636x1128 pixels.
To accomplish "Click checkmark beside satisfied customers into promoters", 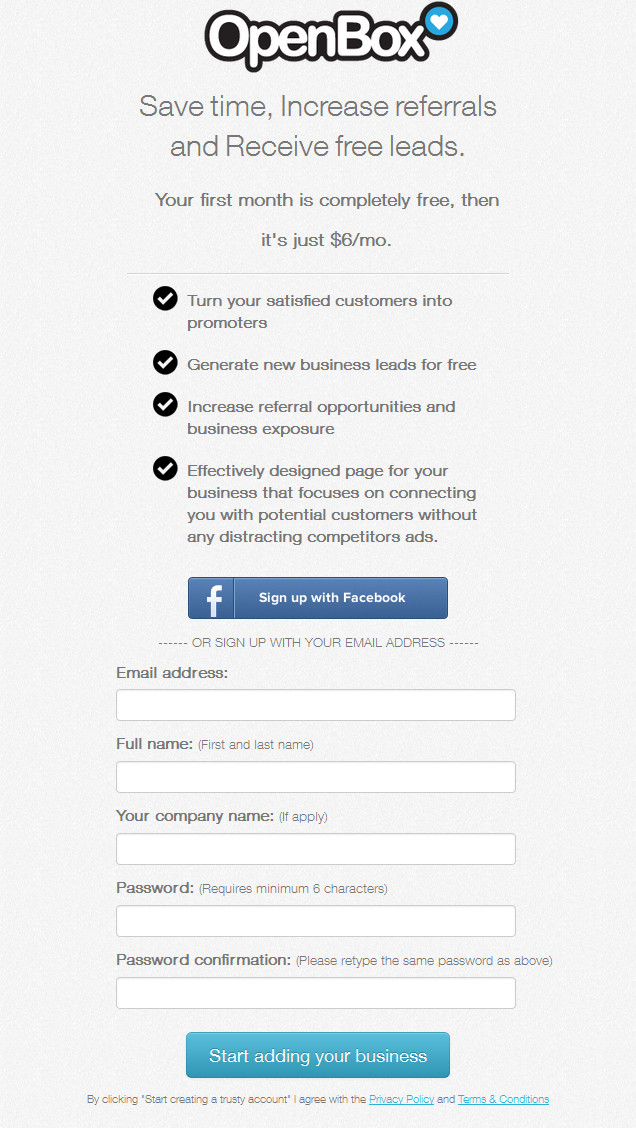I will coord(165,298).
